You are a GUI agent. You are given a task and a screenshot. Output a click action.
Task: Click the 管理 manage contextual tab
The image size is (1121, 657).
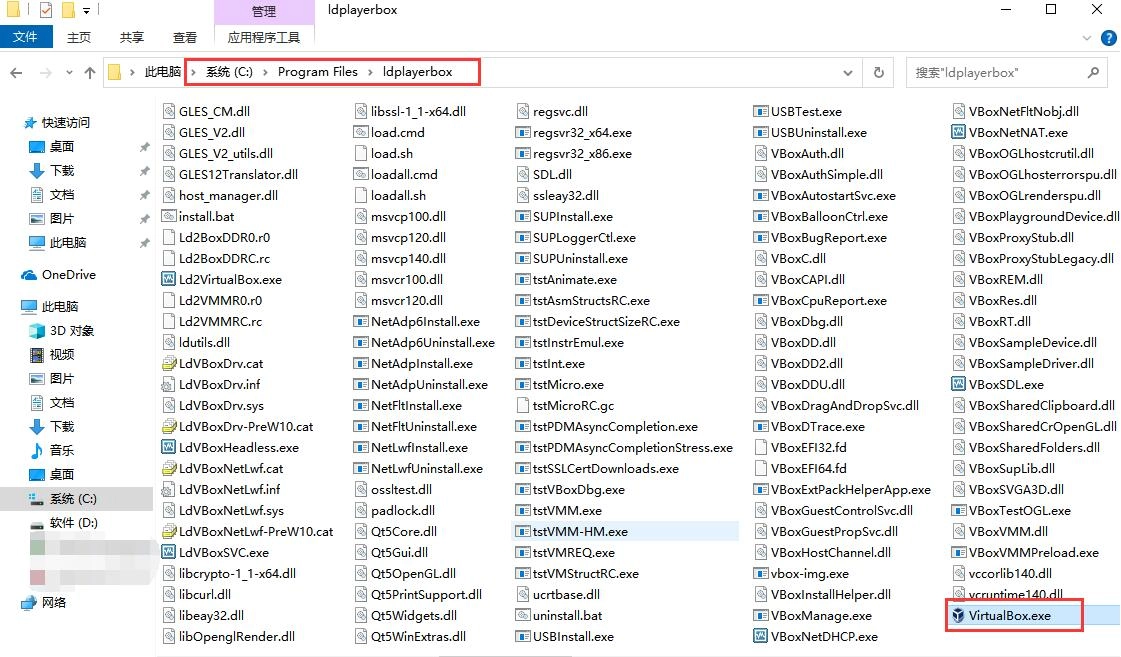[264, 11]
